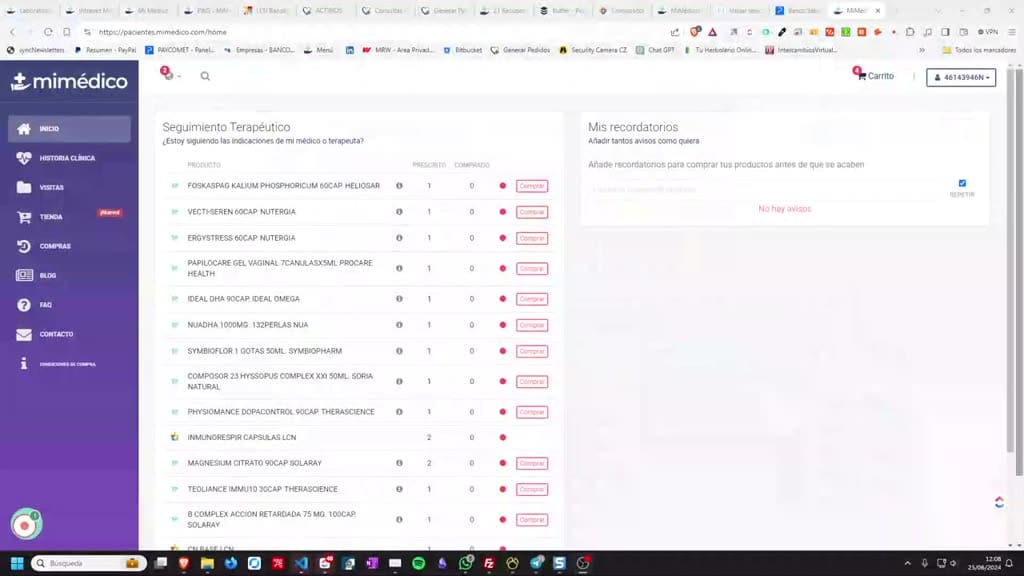
Task: Open info icon for Physiomance Dopacontrol
Action: point(399,412)
